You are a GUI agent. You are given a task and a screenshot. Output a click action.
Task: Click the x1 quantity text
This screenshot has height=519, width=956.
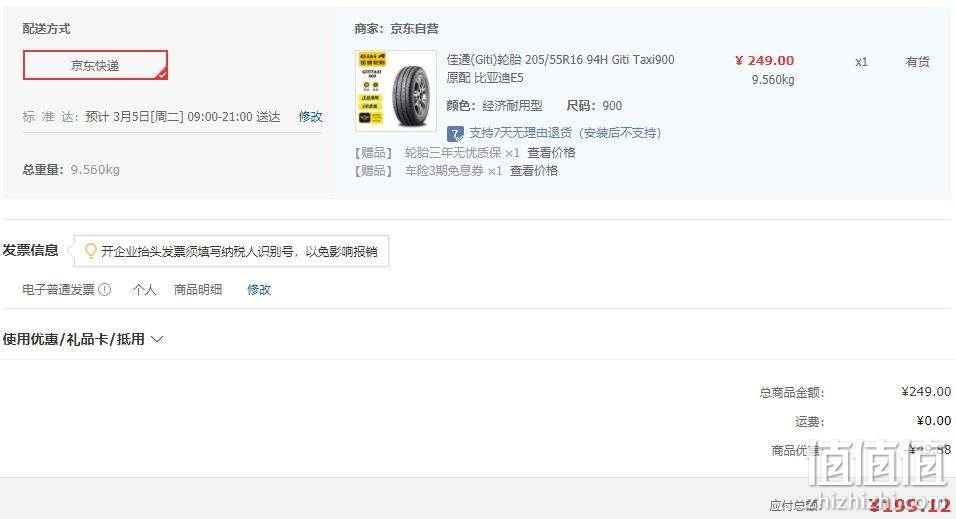[861, 62]
